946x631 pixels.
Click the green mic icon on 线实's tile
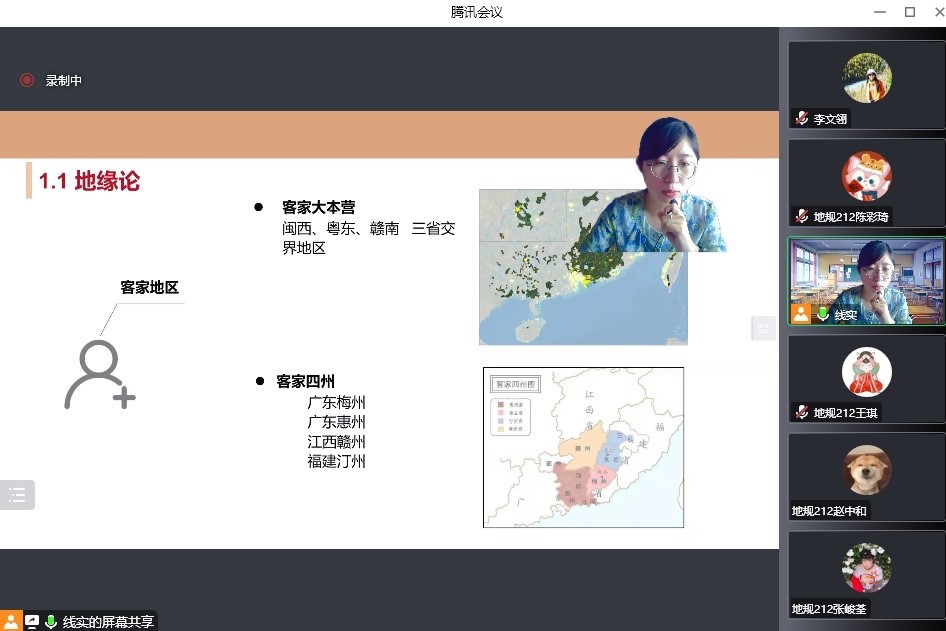point(824,314)
